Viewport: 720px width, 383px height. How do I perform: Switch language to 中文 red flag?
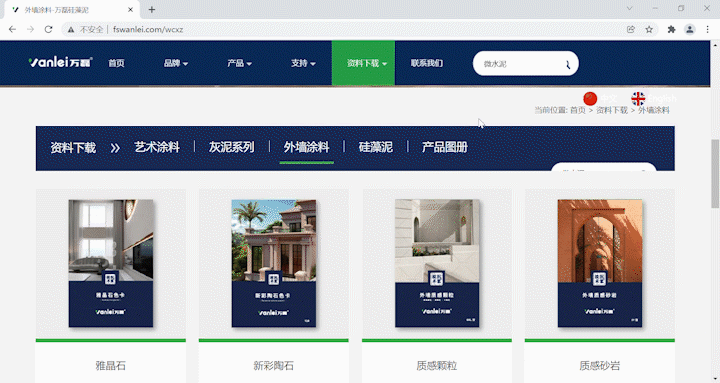pos(600,98)
